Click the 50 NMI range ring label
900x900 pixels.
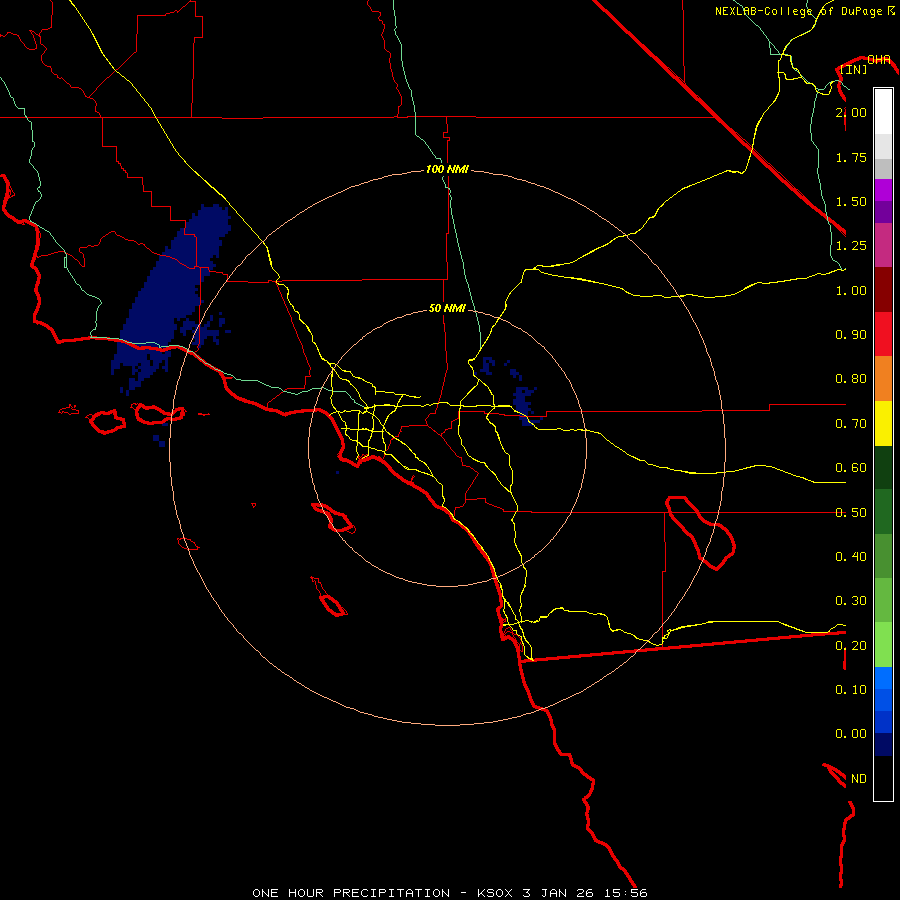pyautogui.click(x=447, y=308)
